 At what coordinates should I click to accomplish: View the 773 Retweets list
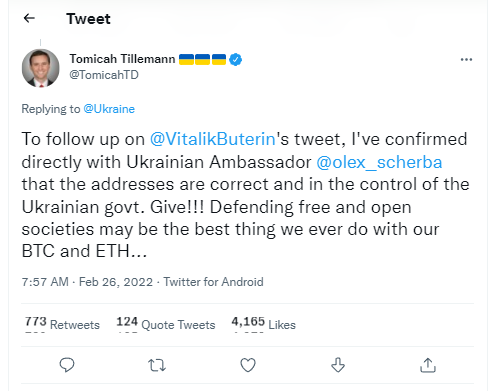click(62, 324)
